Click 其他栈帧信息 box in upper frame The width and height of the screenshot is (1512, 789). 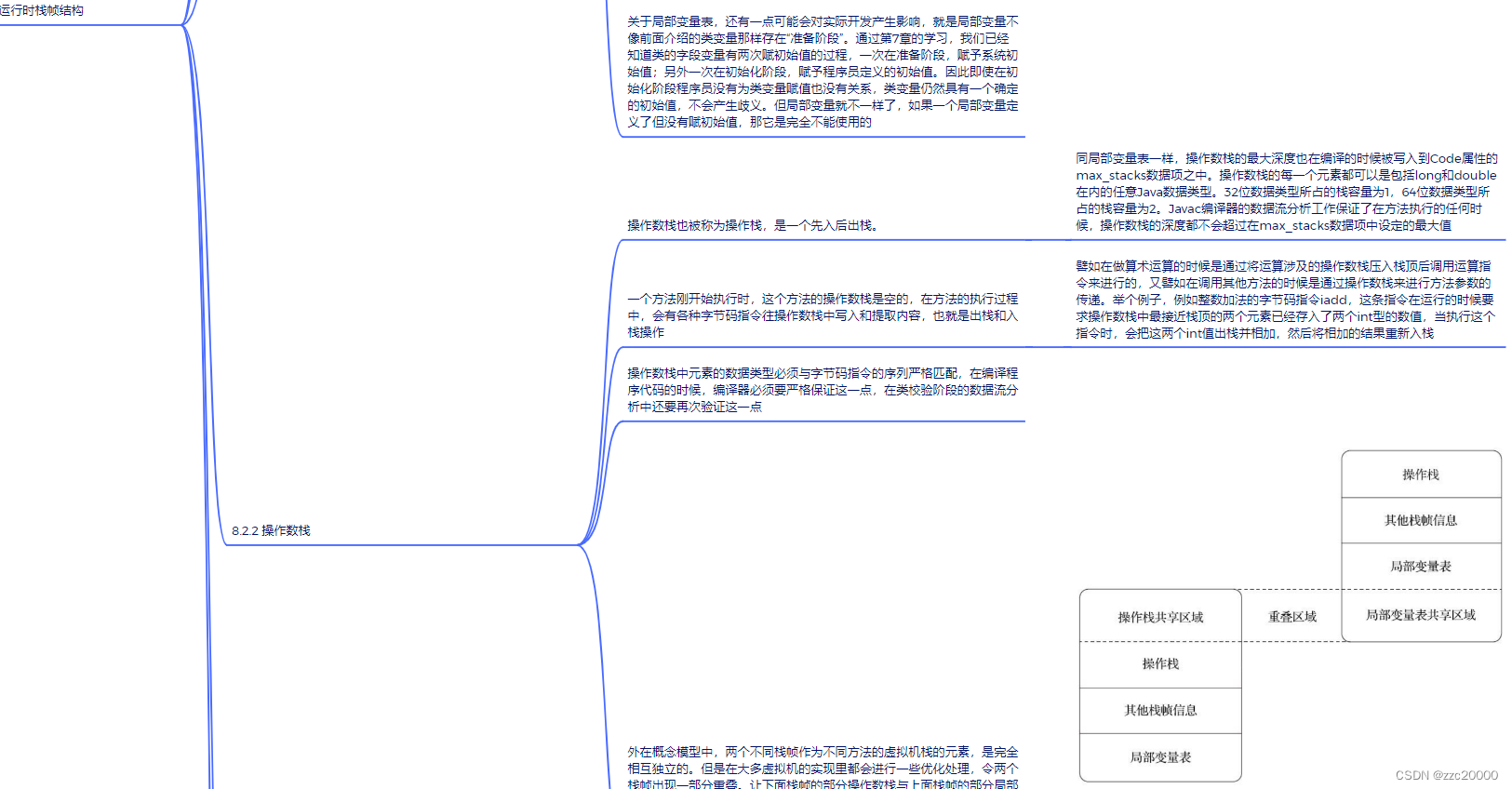pos(1421,520)
